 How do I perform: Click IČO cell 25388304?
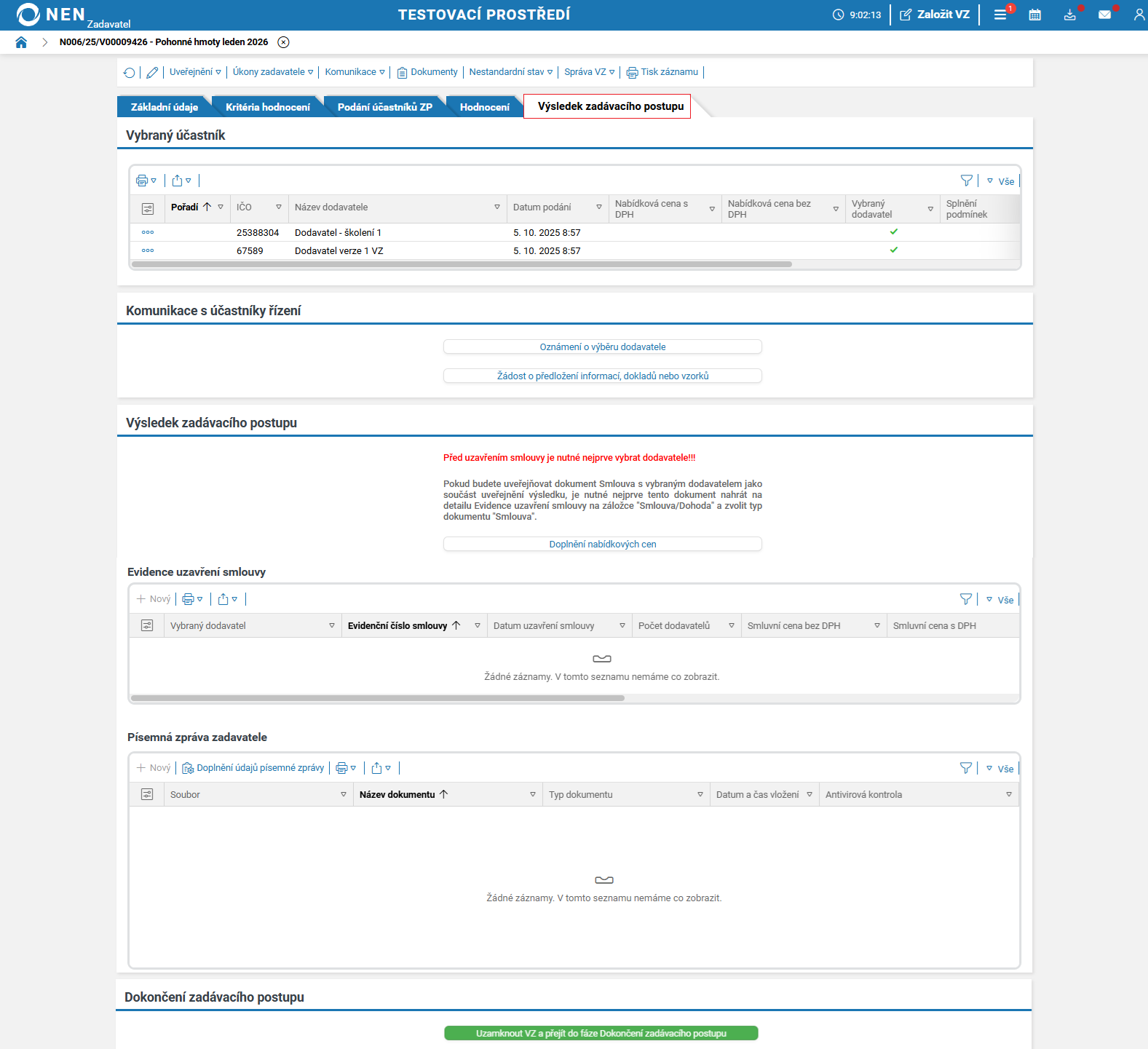click(x=258, y=233)
